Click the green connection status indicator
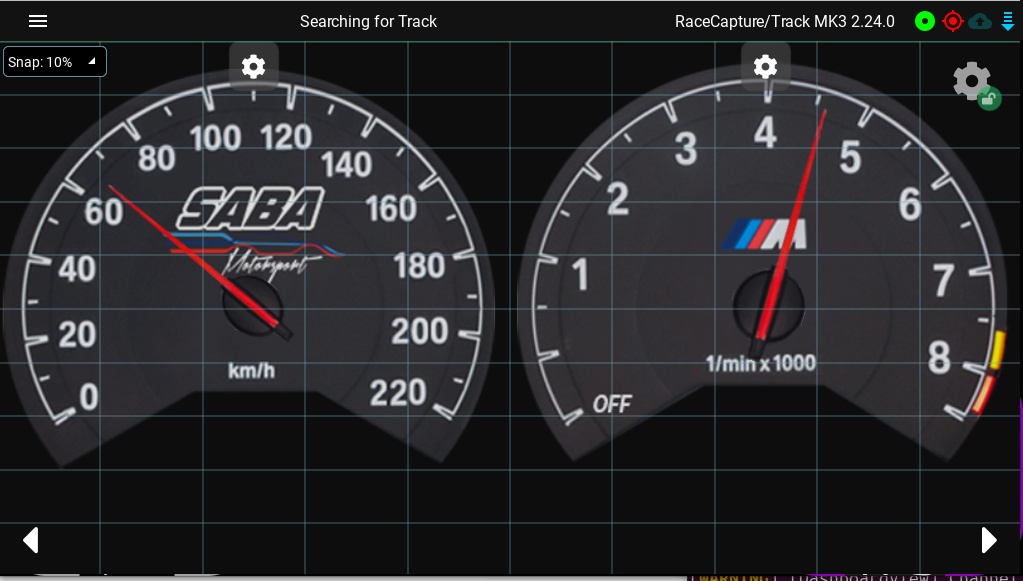The image size is (1023, 581). [924, 22]
